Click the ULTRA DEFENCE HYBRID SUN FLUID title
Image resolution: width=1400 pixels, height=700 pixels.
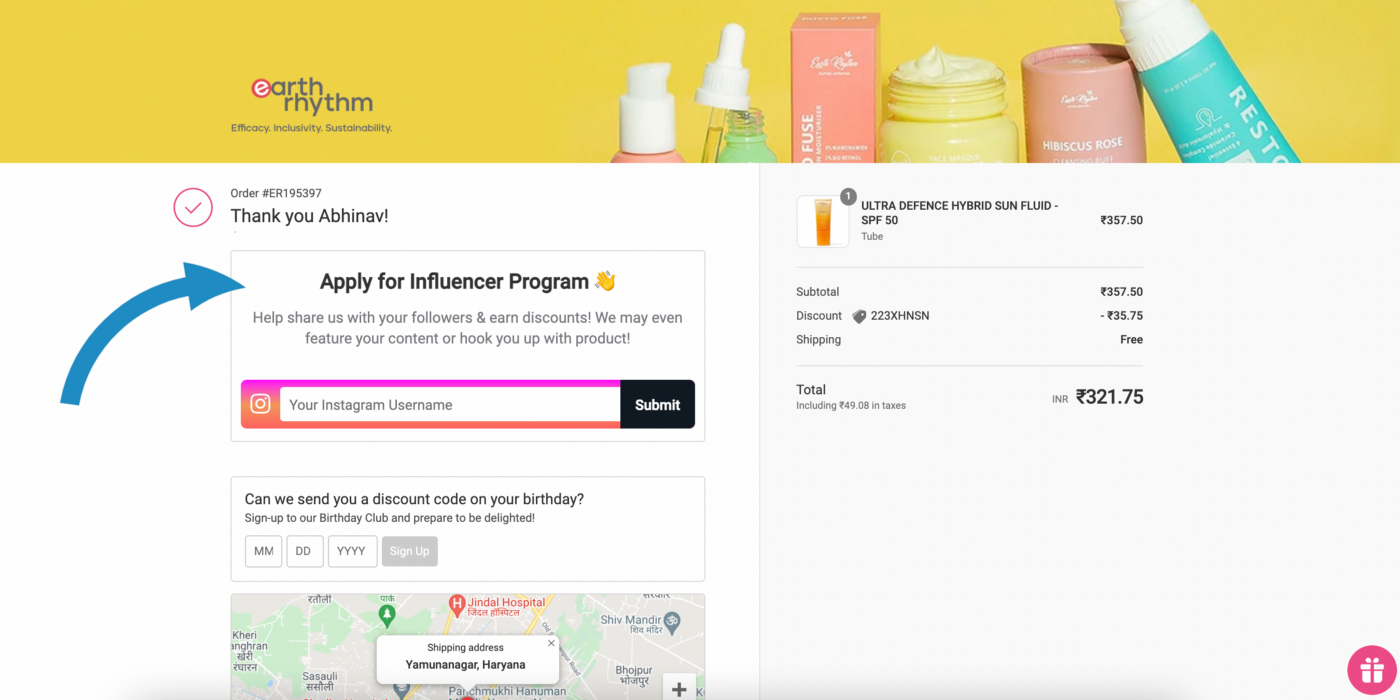coord(959,212)
